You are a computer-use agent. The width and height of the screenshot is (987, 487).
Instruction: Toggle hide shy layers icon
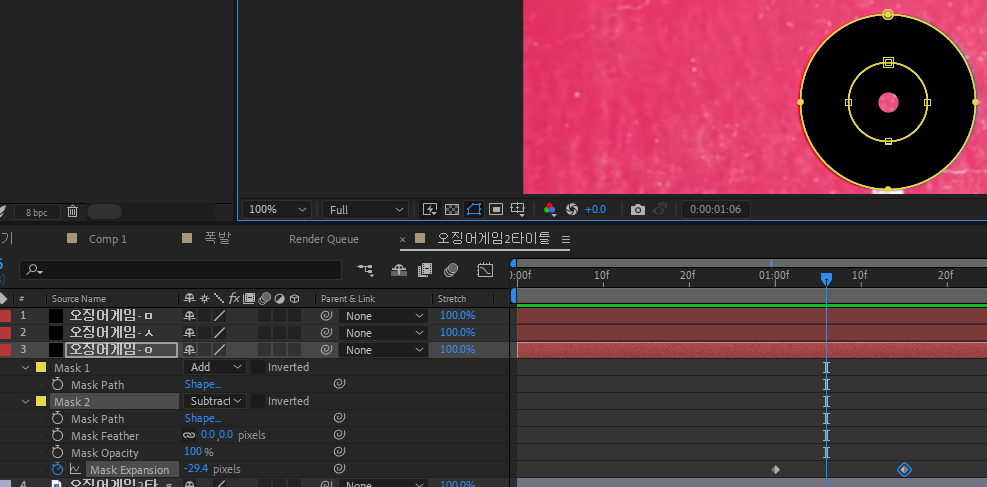(x=398, y=270)
